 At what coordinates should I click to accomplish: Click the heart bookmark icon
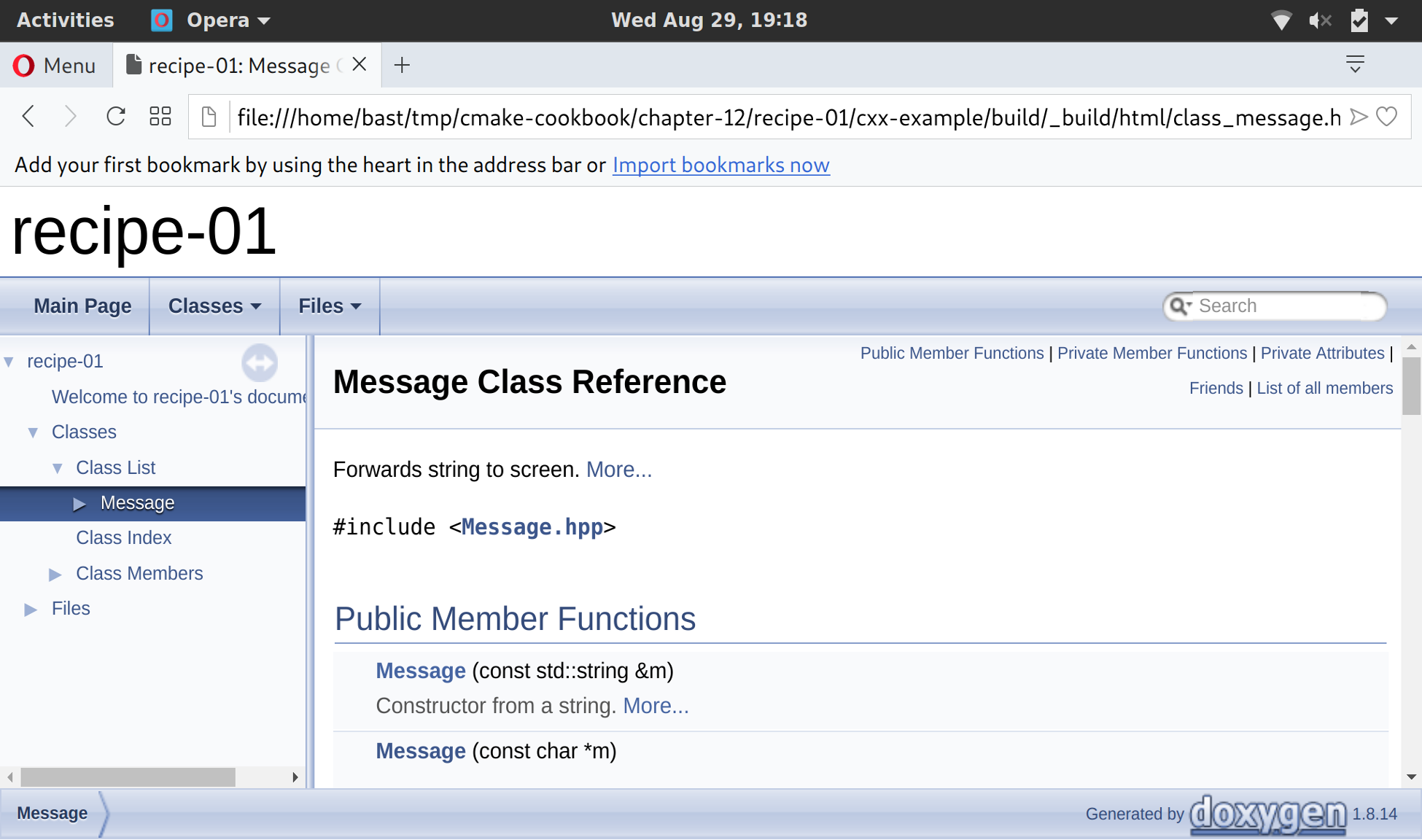pos(1386,117)
